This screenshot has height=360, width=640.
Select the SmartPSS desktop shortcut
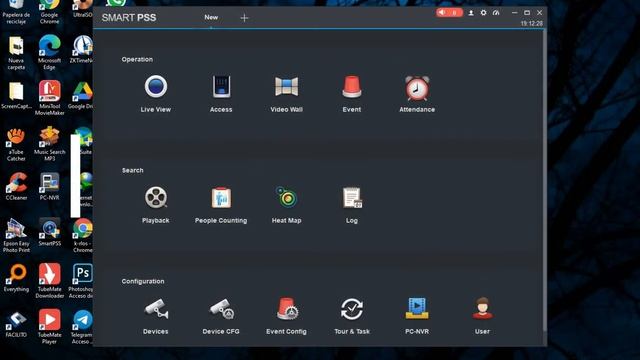tap(49, 232)
